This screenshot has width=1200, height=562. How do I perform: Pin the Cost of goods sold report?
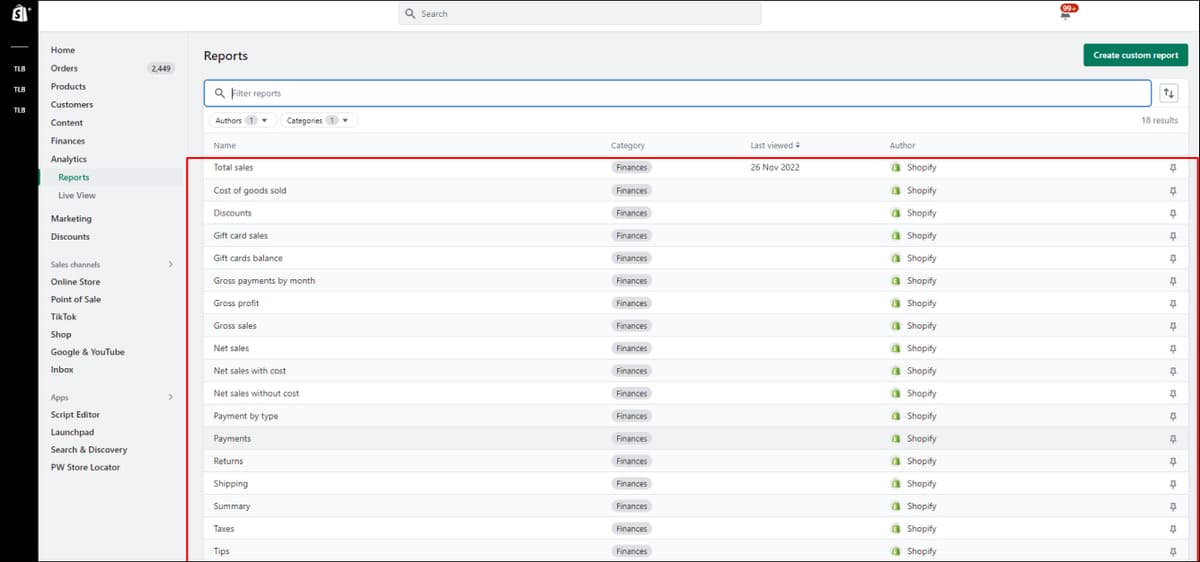pyautogui.click(x=1173, y=190)
